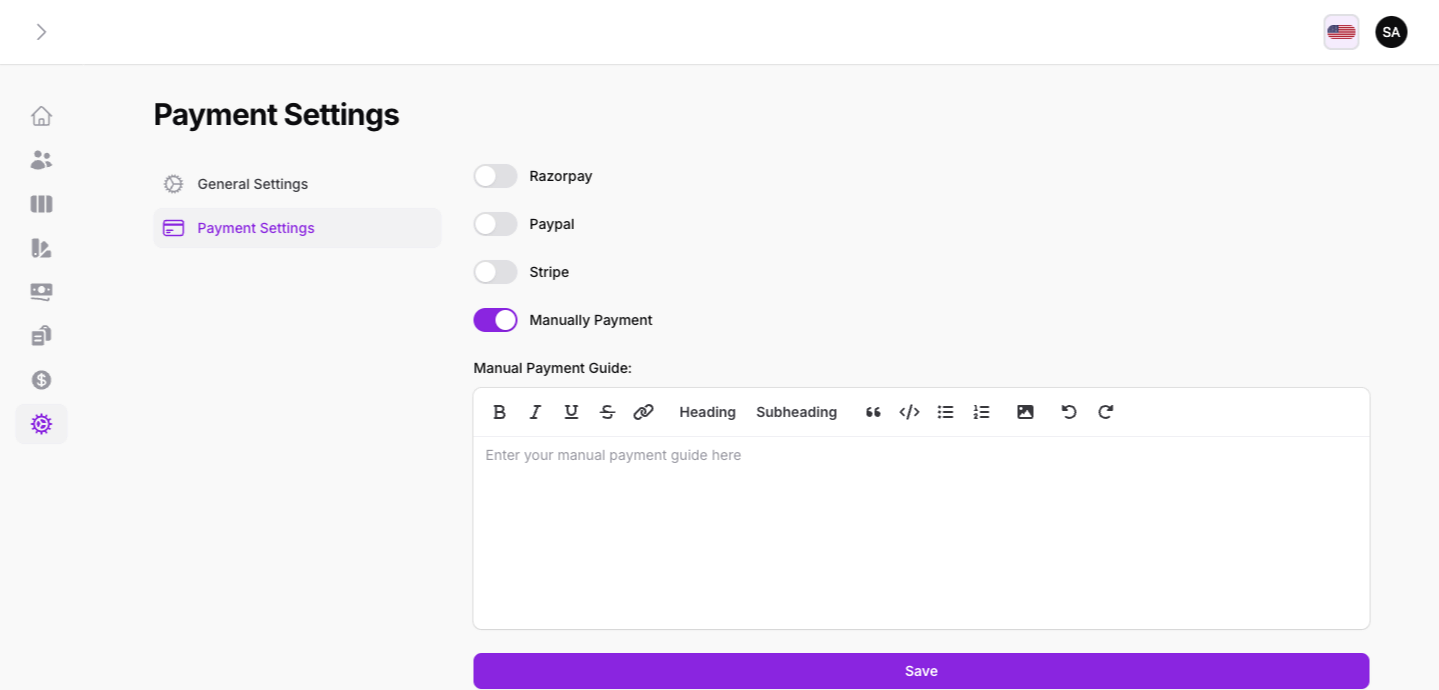Insert an image into the guide
Viewport: 1439px width, 690px height.
pos(1025,412)
